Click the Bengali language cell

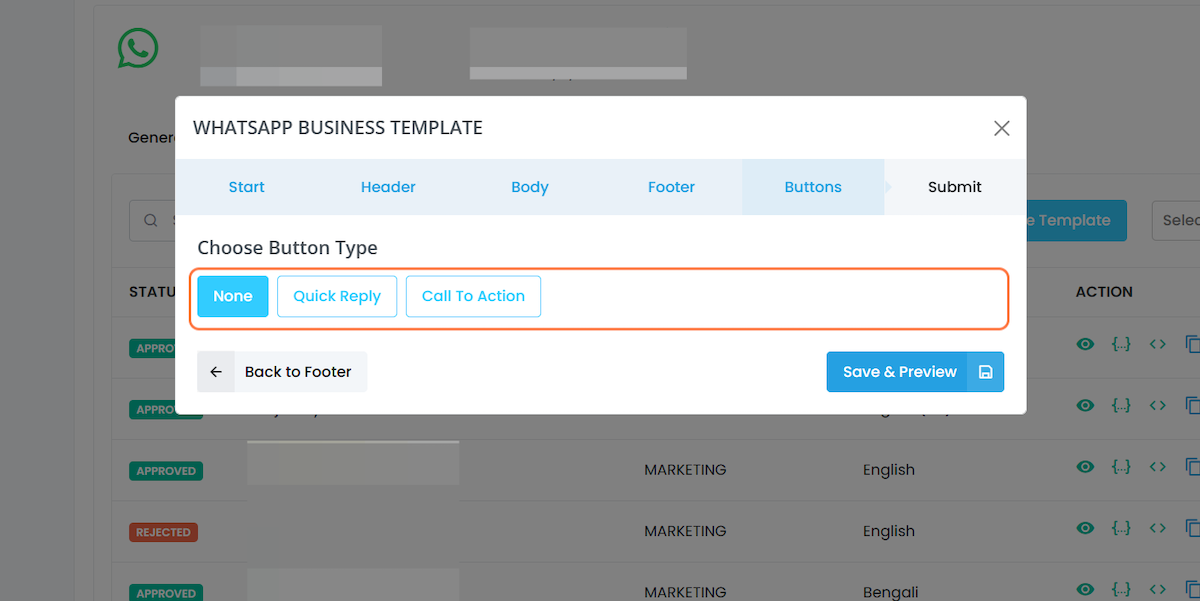(x=890, y=592)
